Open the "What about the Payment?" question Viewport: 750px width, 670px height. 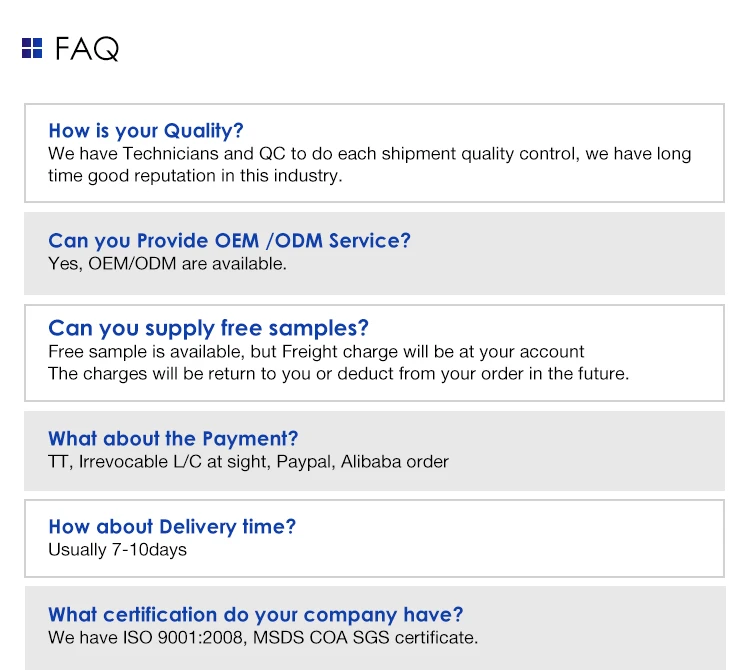(x=173, y=438)
